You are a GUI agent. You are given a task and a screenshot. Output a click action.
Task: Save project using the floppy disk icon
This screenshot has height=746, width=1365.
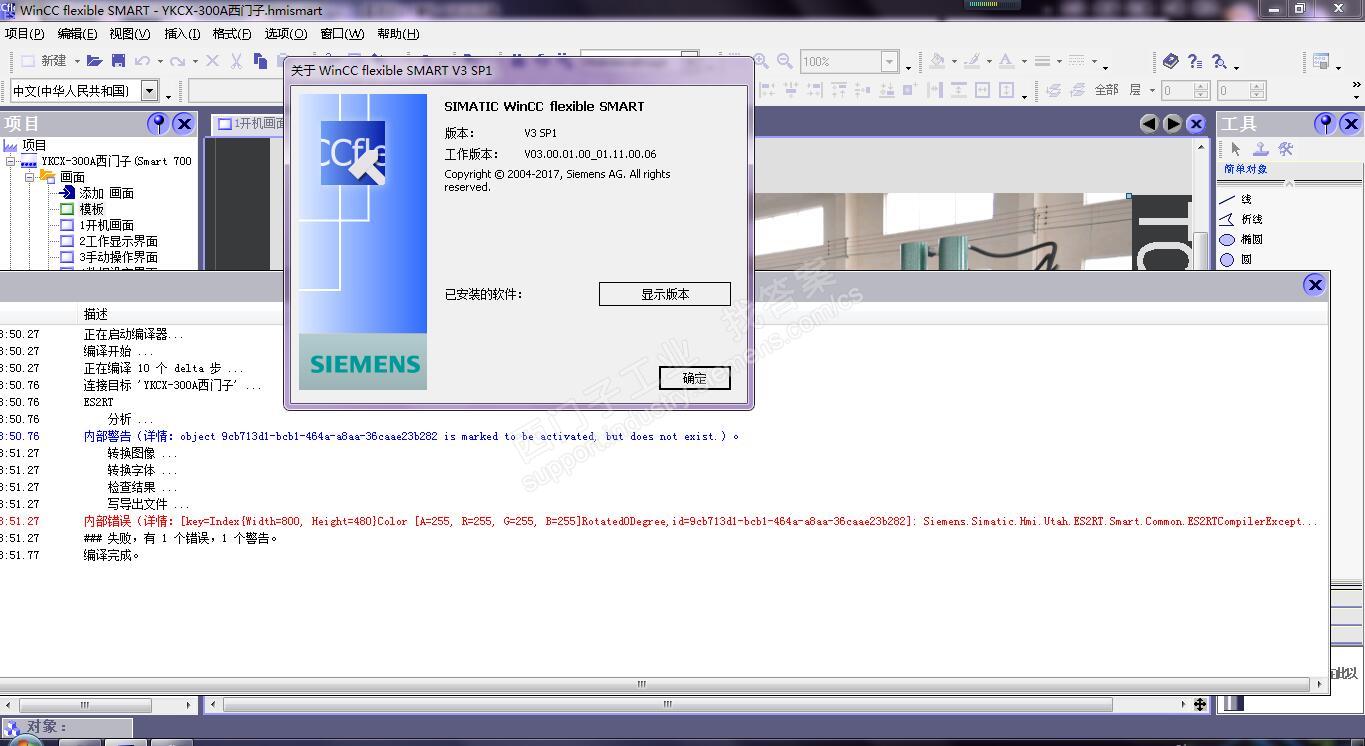tap(118, 61)
